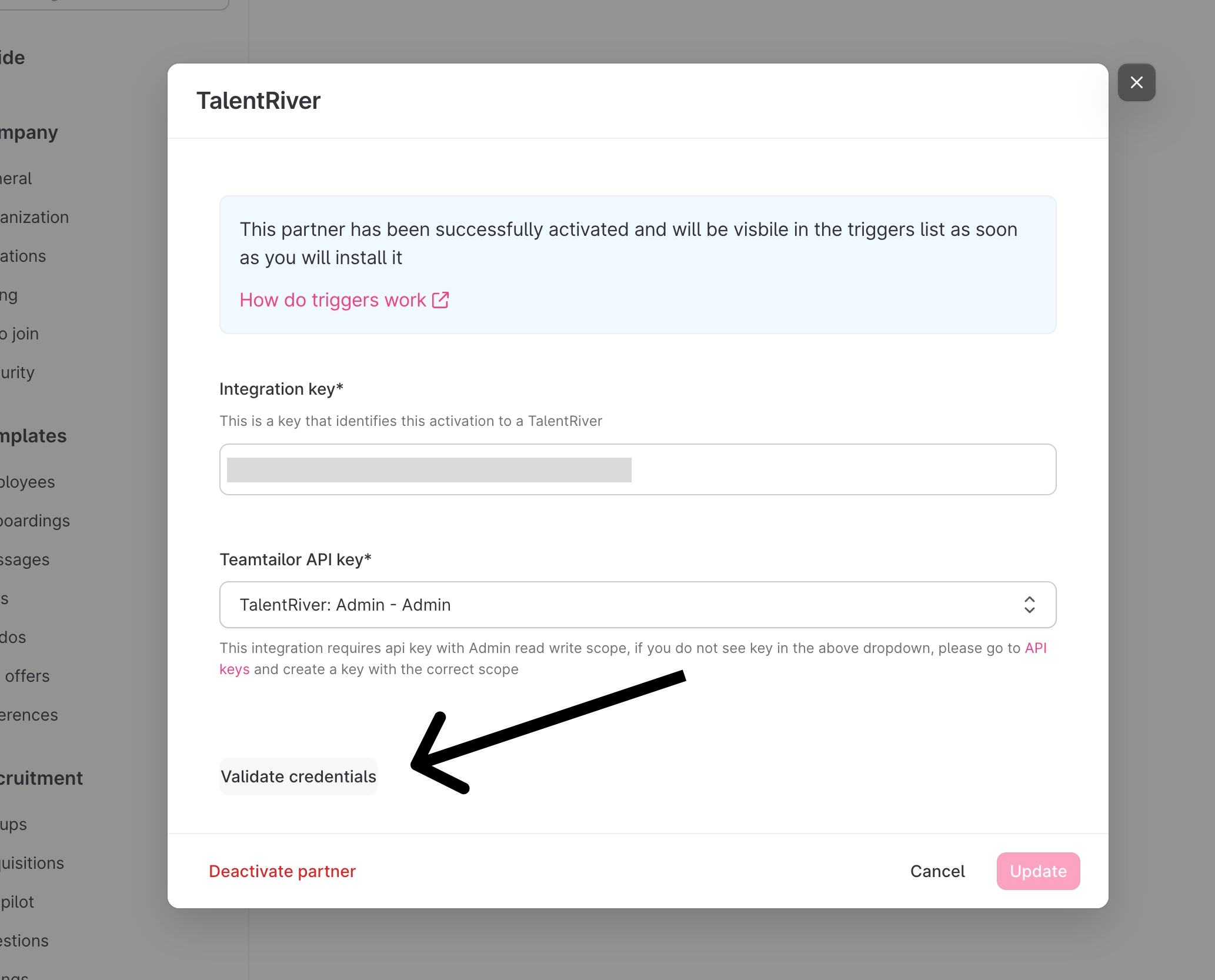Cancel the partner settings dialog
This screenshot has width=1215, height=980.
click(x=937, y=871)
